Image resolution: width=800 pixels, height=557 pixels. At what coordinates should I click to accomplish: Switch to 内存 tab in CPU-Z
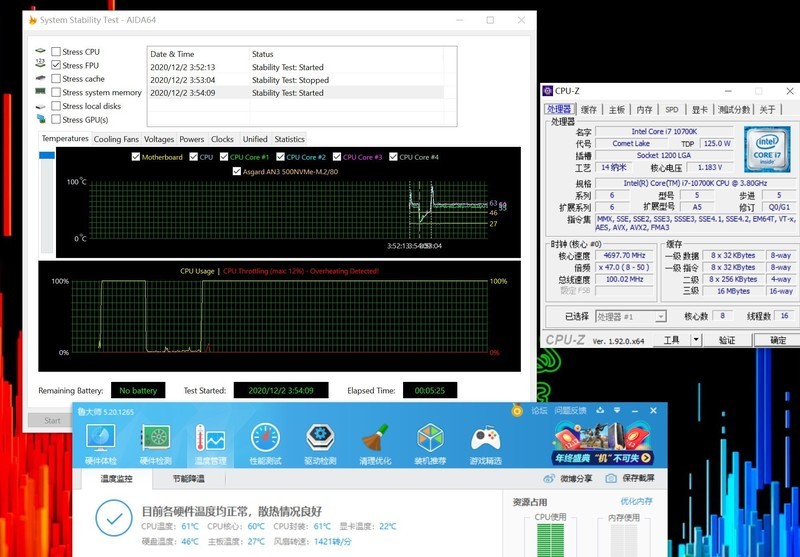[x=644, y=110]
